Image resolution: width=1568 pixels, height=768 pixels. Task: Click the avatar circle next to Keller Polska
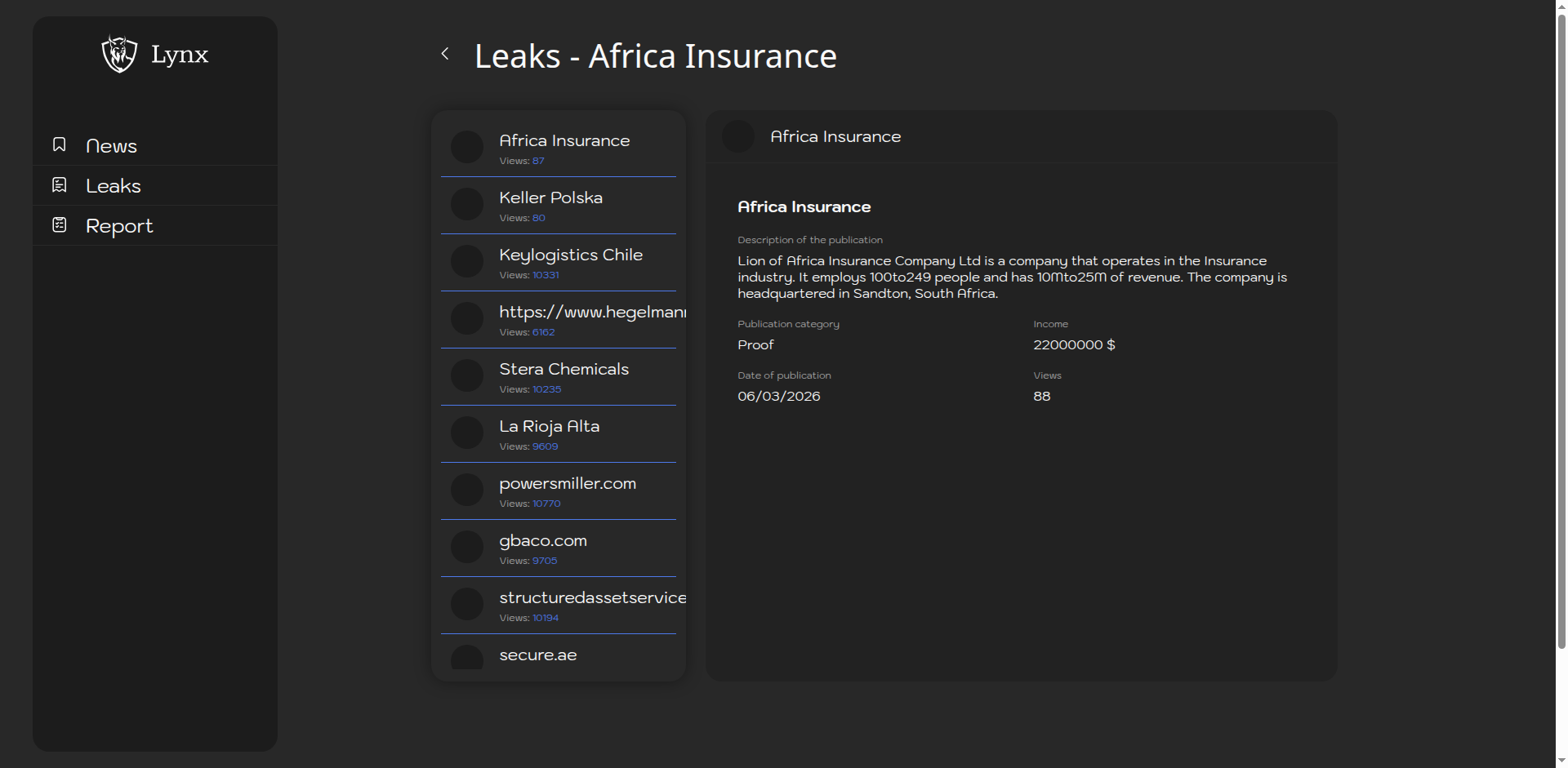[467, 204]
